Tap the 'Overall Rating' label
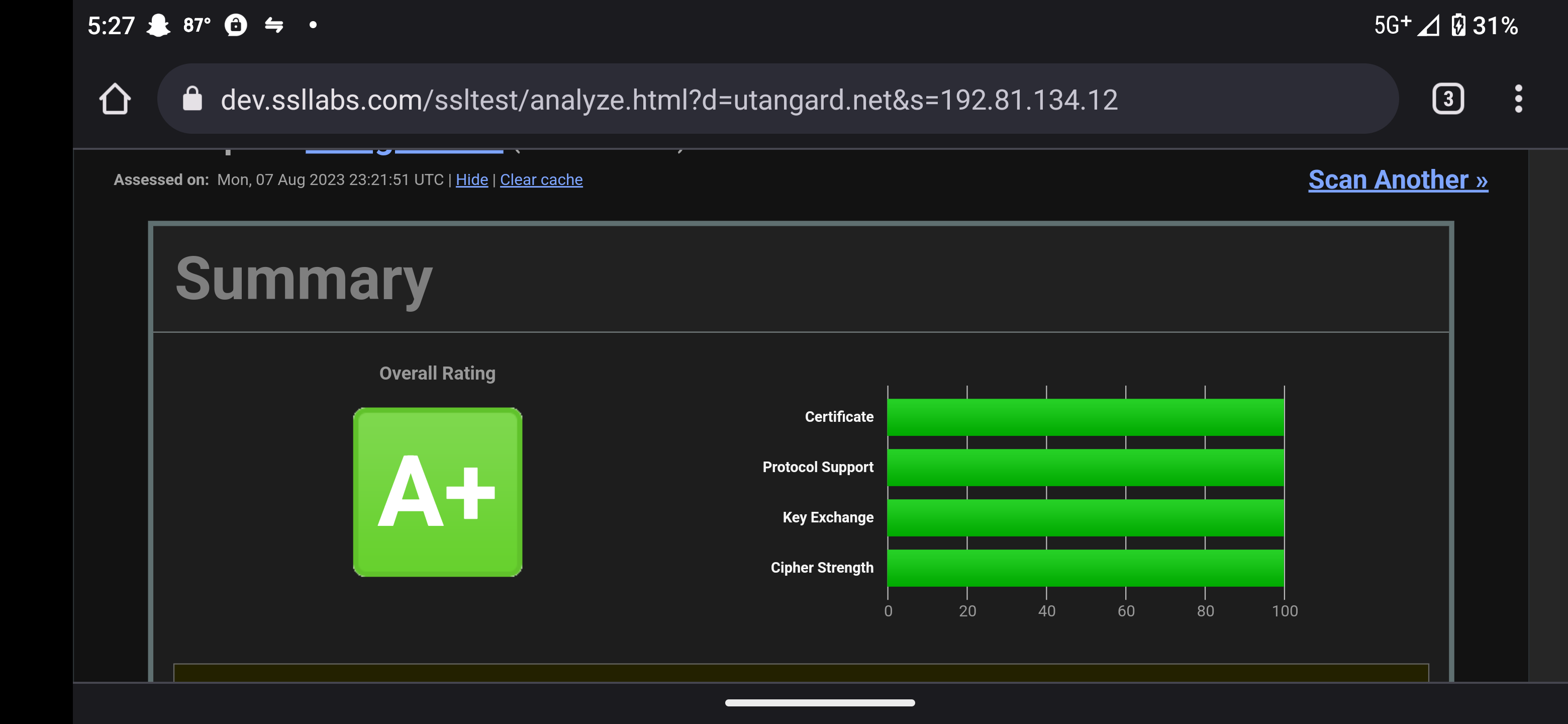Screen dimensions: 1568x724 point(437,373)
